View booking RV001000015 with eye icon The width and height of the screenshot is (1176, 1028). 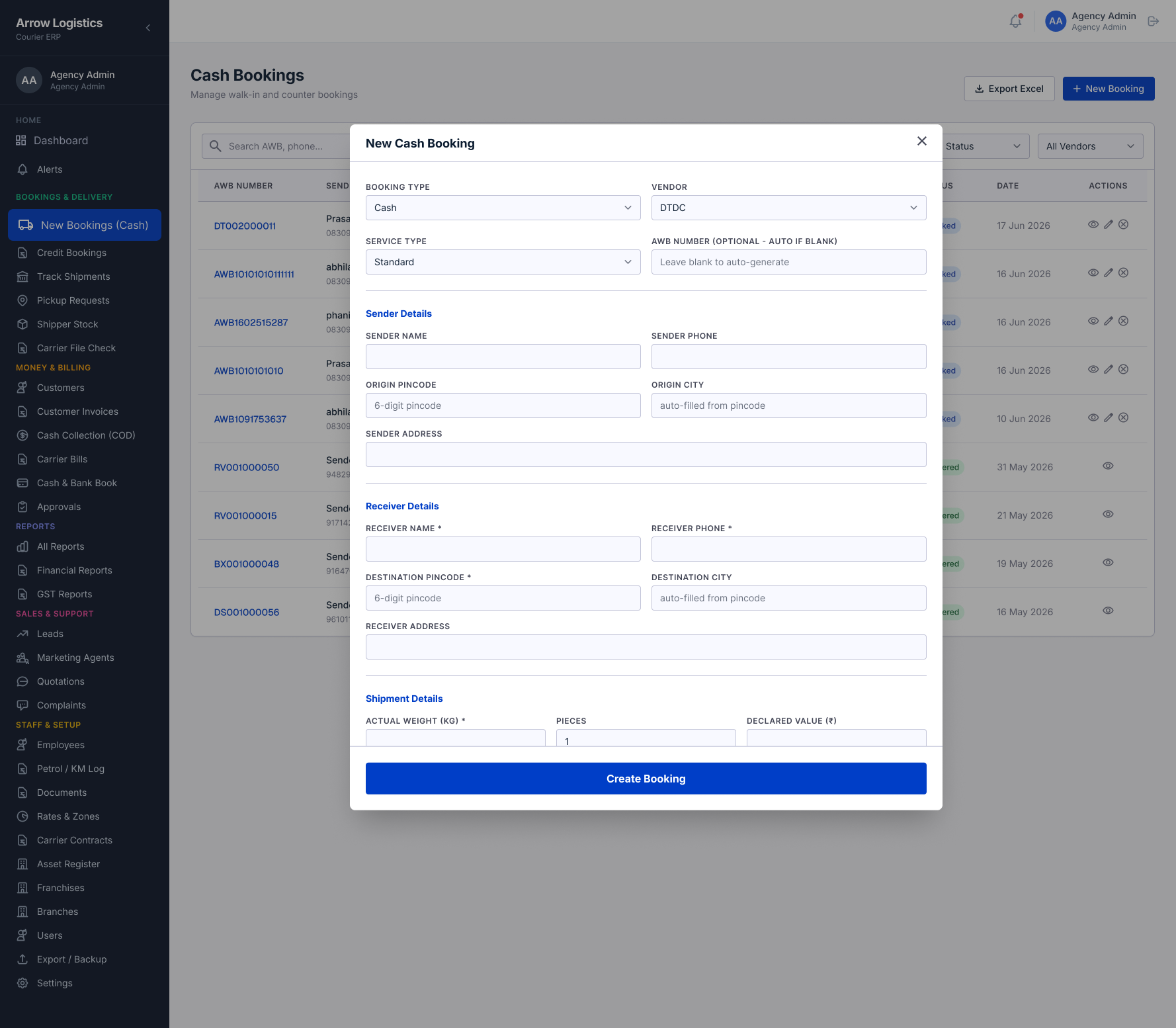[1108, 514]
